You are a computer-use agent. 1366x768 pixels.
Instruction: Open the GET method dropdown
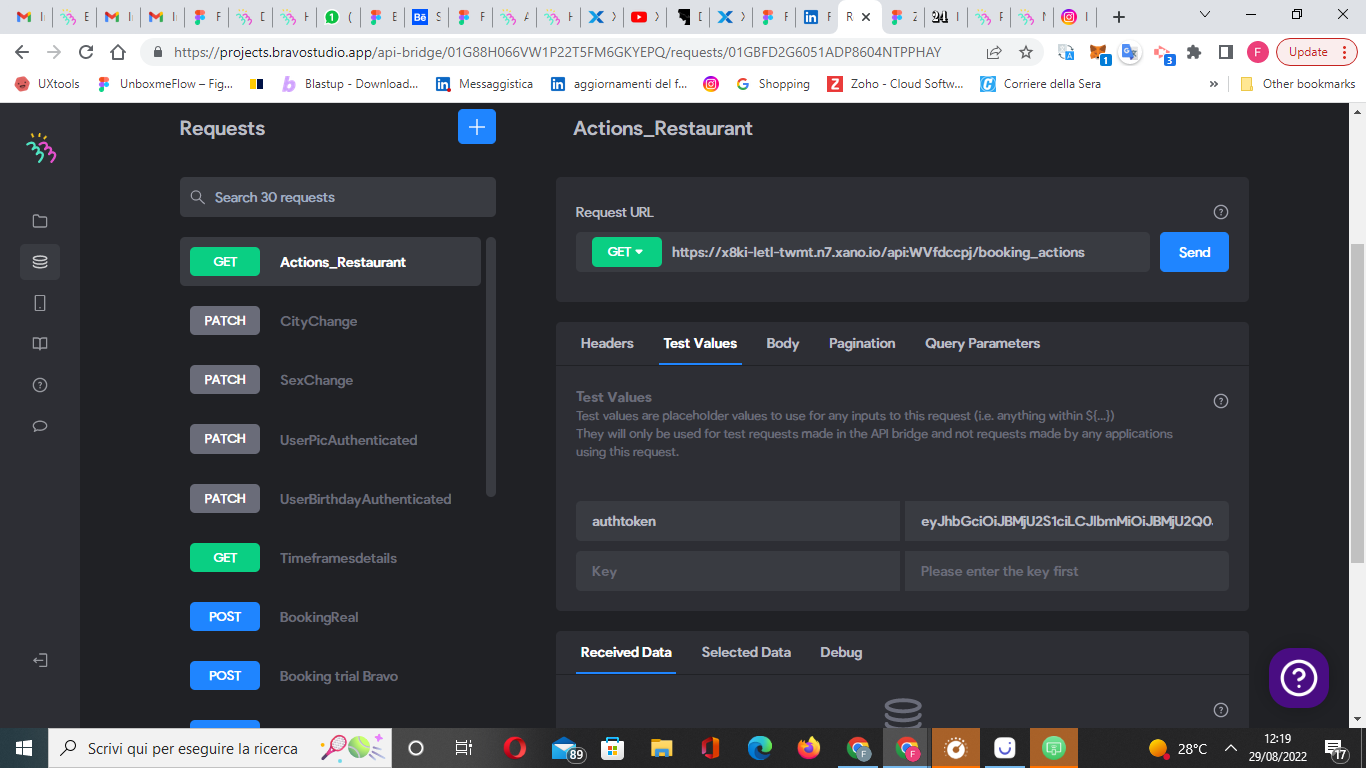pos(626,252)
